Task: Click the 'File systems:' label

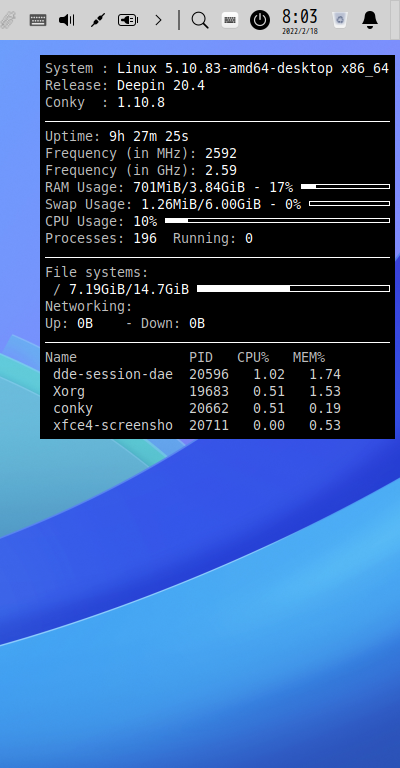Action: 96,272
